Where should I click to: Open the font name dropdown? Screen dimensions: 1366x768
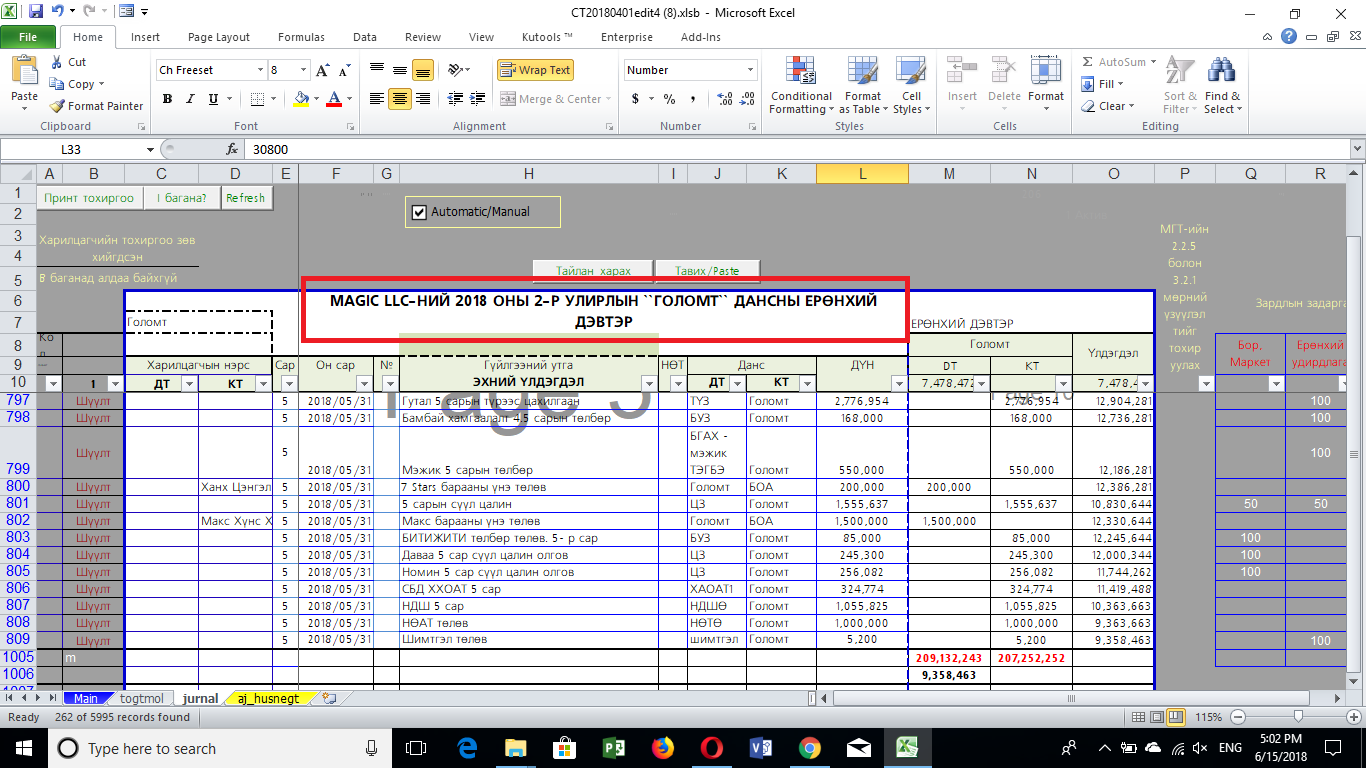pos(260,70)
